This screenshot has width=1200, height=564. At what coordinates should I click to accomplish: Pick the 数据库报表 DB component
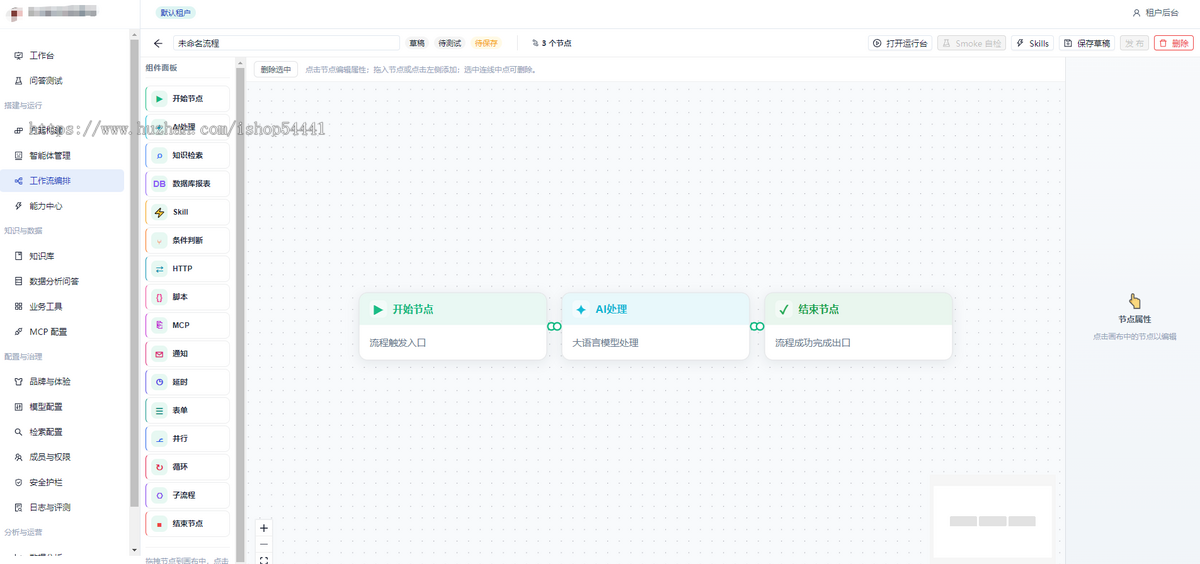(x=187, y=184)
